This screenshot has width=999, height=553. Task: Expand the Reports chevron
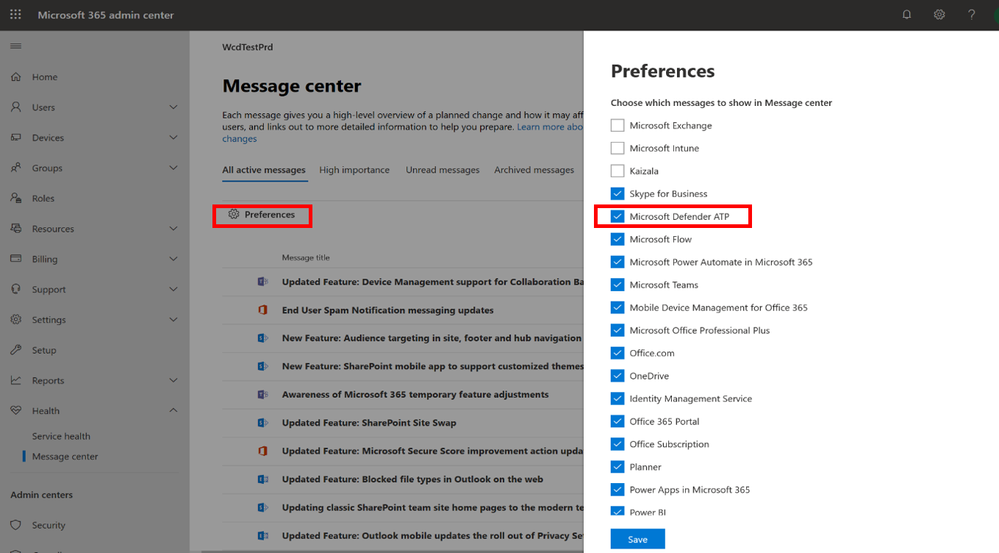click(173, 380)
